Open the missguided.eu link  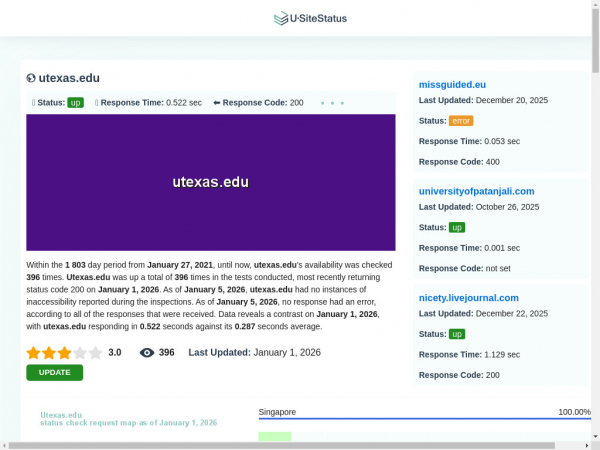coord(452,84)
